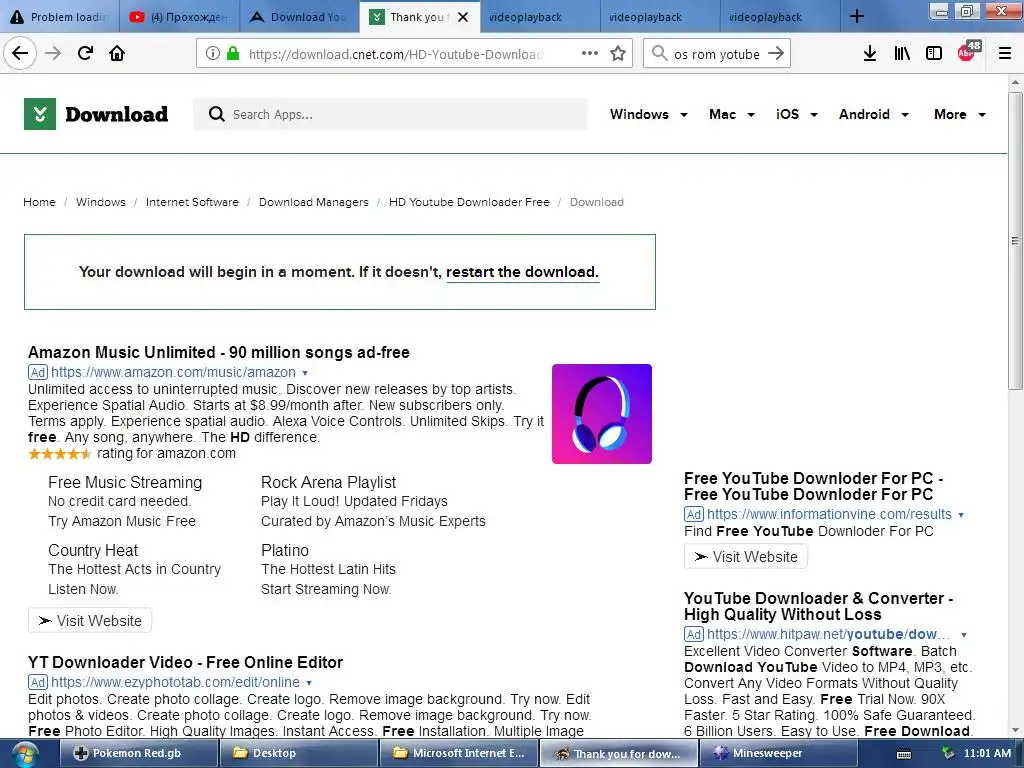Open Country Heat sitelink
This screenshot has width=1024, height=768.
coord(93,550)
